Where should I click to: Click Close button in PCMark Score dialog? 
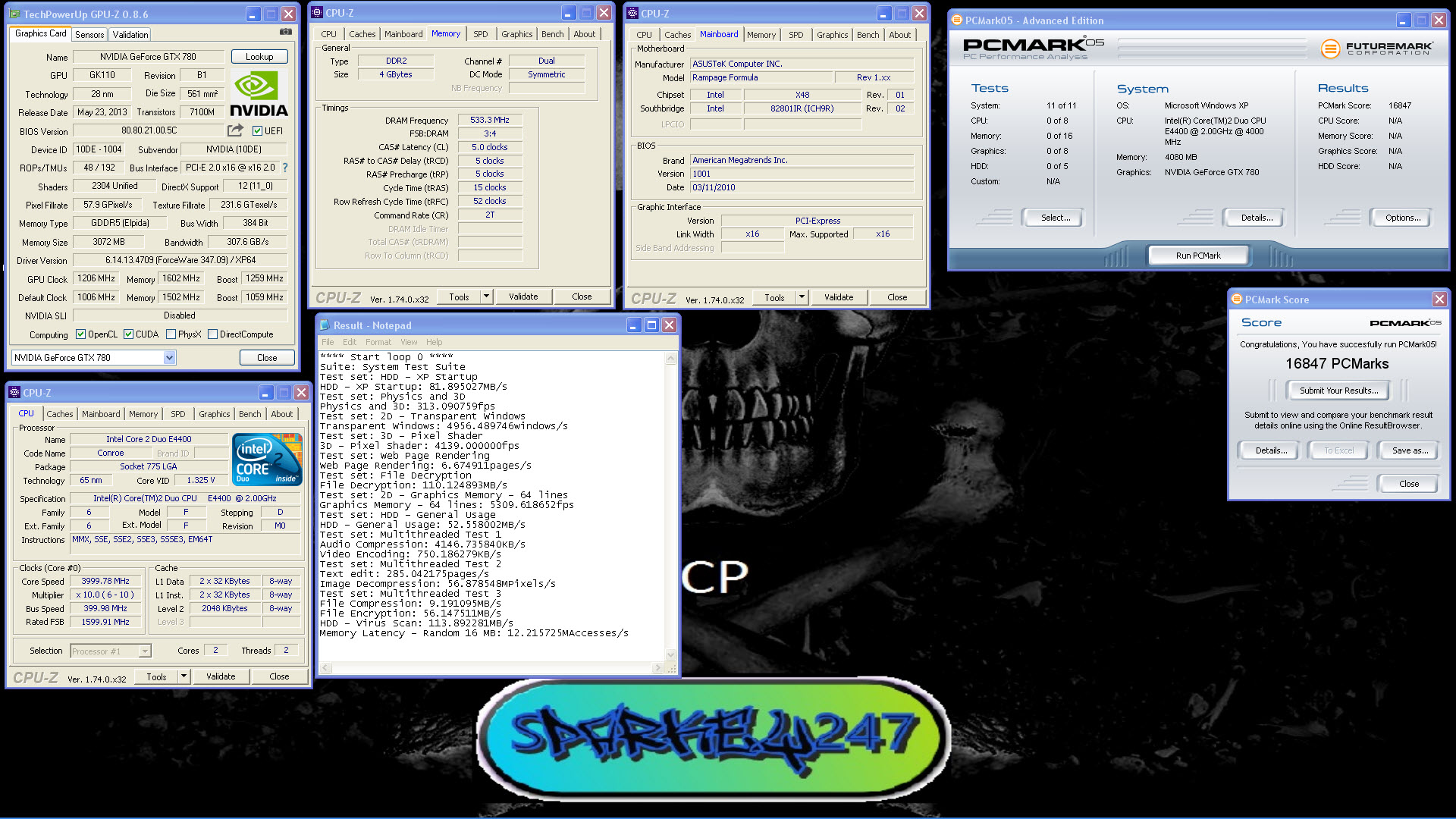1409,484
